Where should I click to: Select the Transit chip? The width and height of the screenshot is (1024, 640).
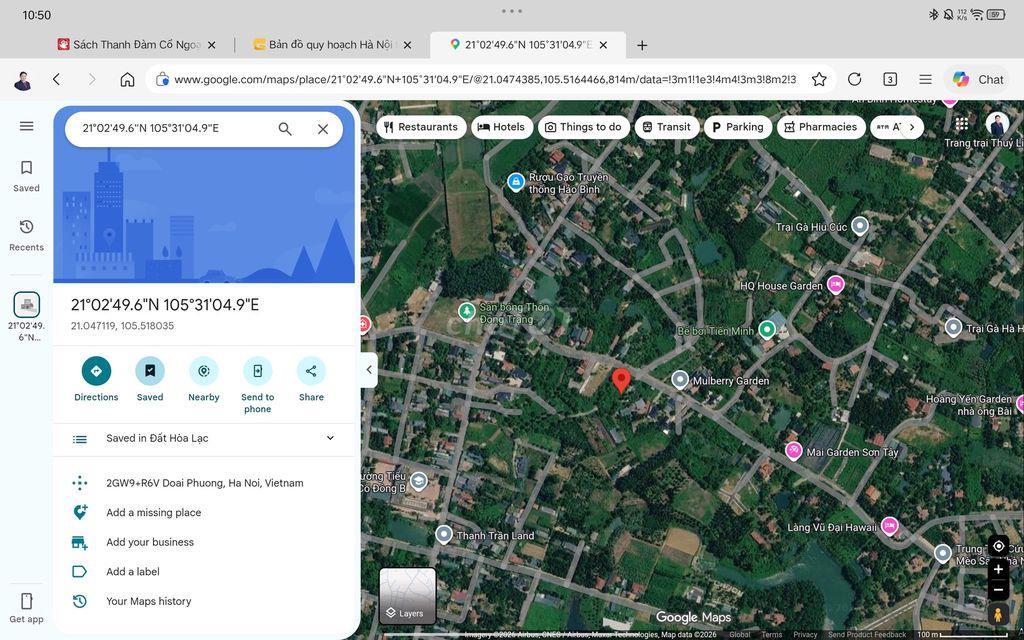pyautogui.click(x=667, y=127)
